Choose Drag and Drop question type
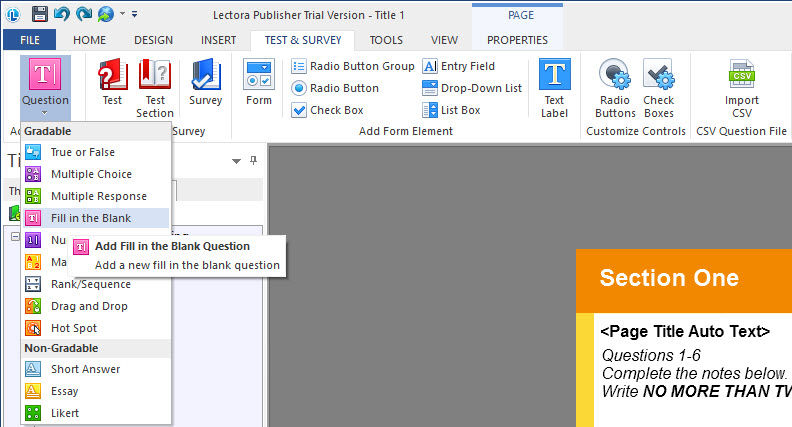The height and width of the screenshot is (427, 792). (96, 306)
